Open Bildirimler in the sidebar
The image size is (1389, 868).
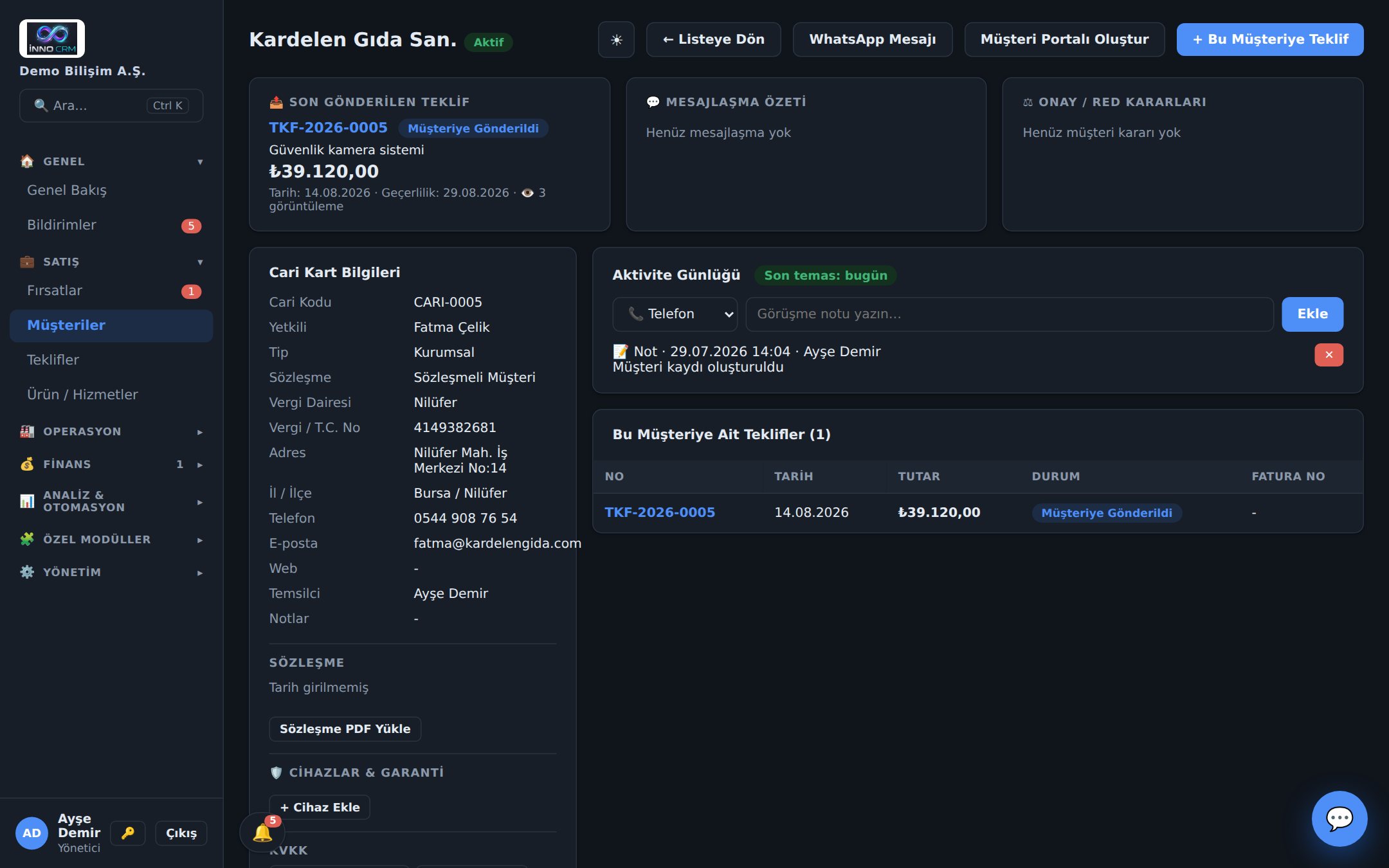coord(111,225)
